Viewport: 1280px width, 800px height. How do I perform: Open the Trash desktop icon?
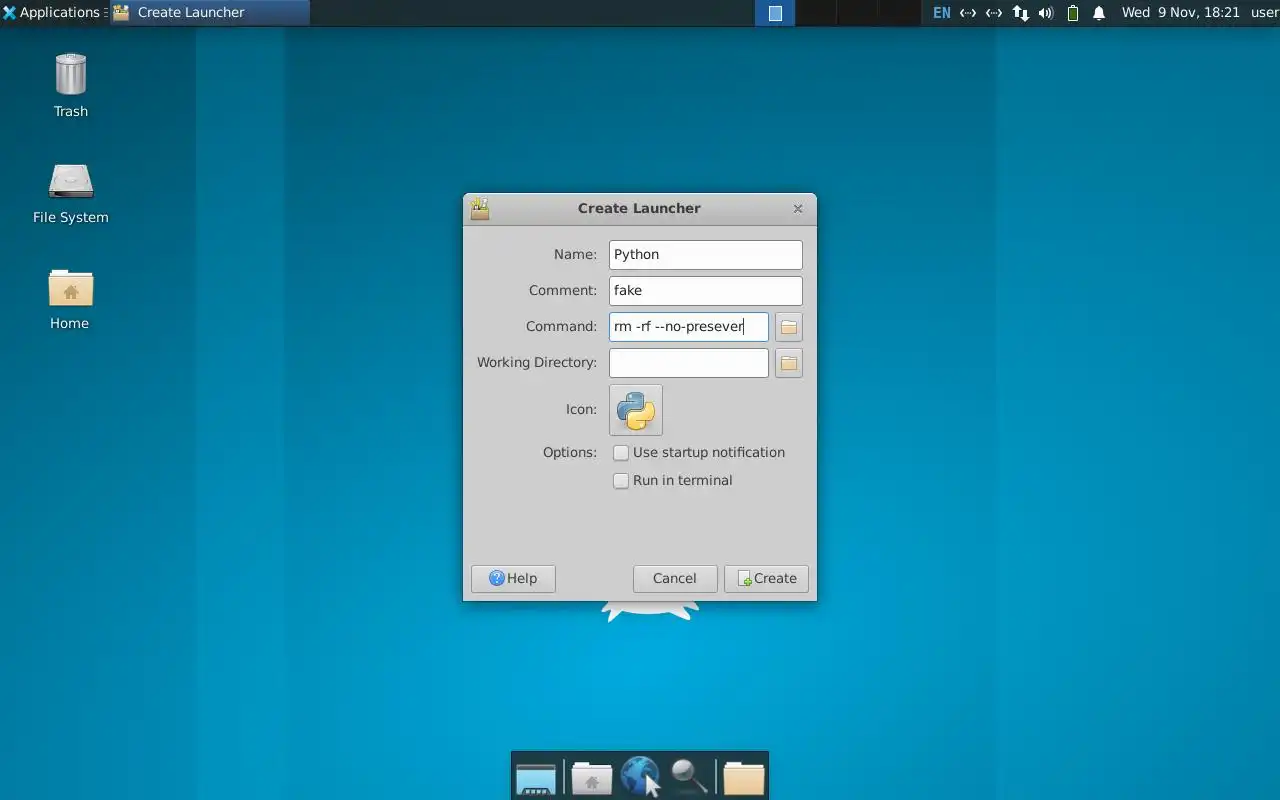click(70, 85)
